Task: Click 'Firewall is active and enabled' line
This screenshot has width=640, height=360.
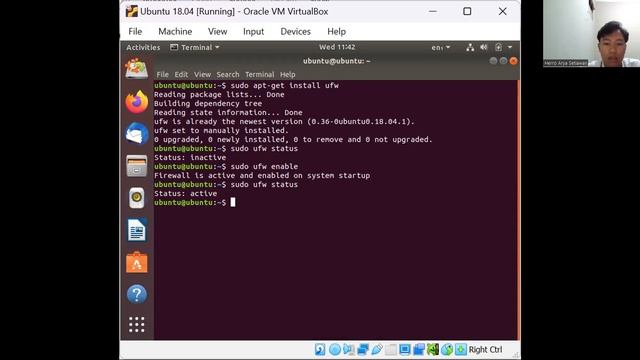Action: coord(262,176)
